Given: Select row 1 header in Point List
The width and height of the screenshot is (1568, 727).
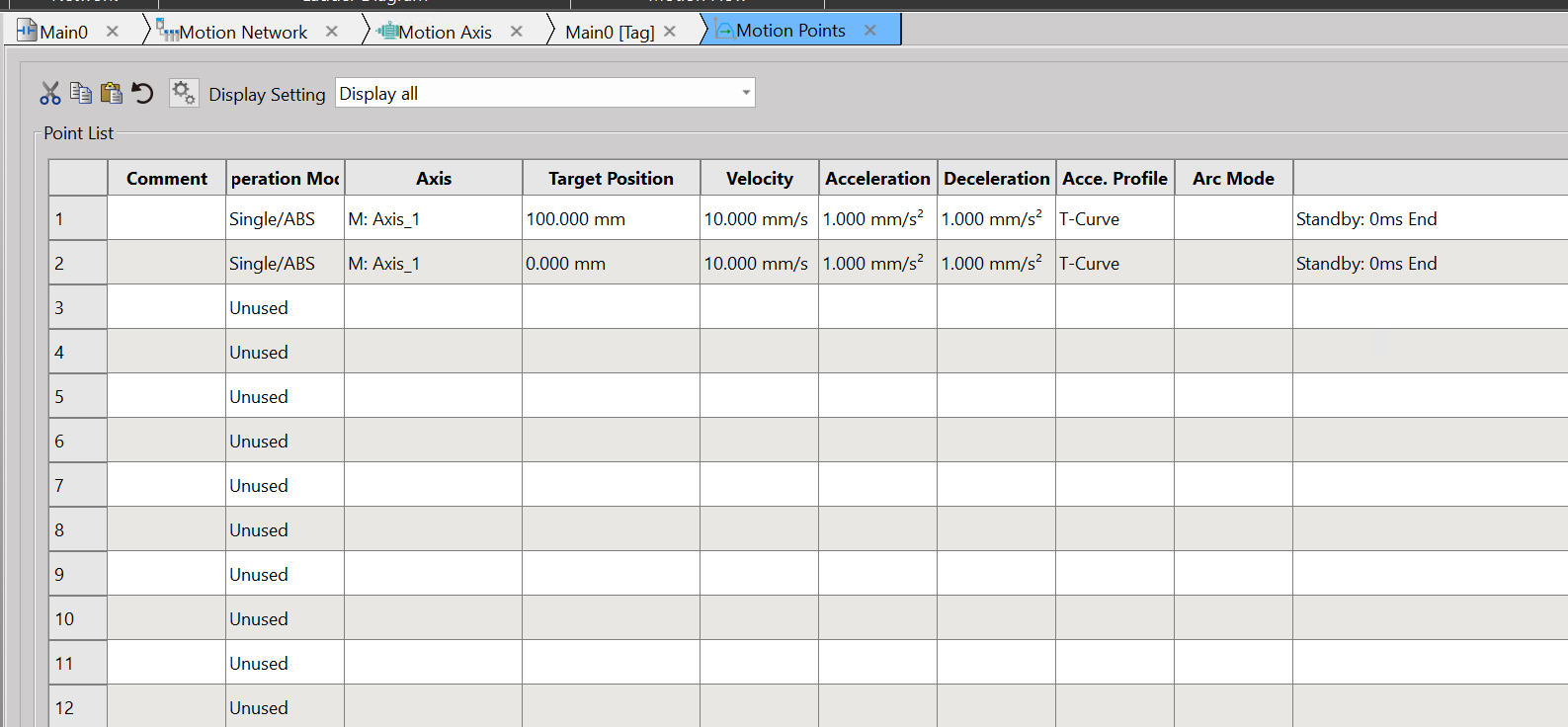Looking at the screenshot, I should point(78,218).
